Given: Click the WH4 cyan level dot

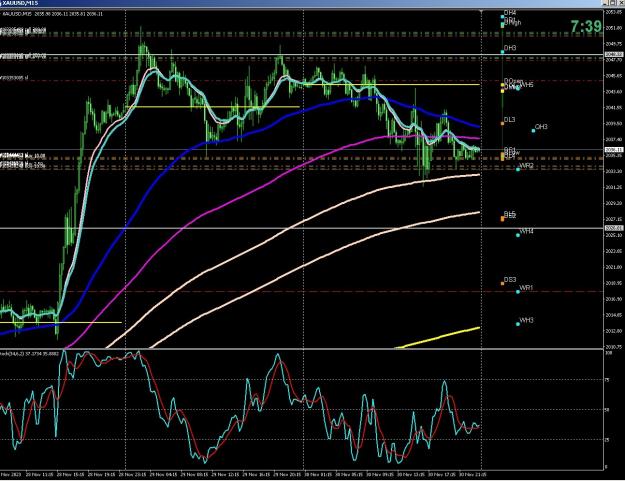Looking at the screenshot, I should (518, 235).
